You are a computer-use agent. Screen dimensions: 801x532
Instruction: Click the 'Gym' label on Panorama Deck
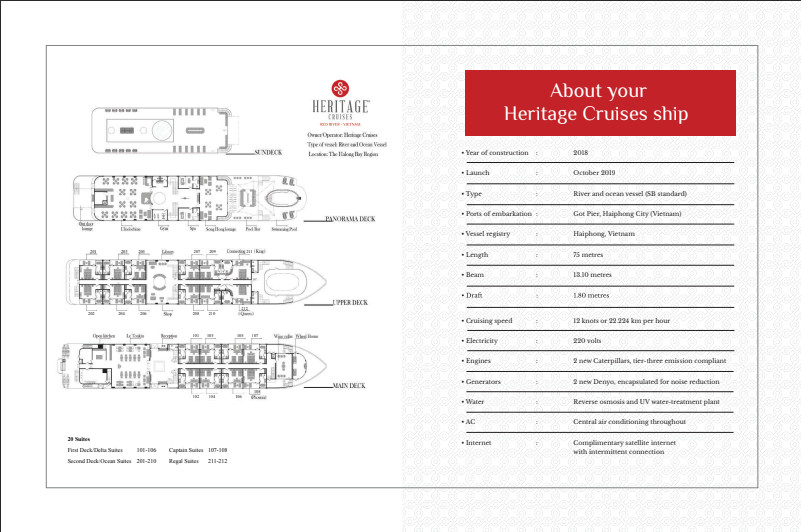pyautogui.click(x=164, y=229)
